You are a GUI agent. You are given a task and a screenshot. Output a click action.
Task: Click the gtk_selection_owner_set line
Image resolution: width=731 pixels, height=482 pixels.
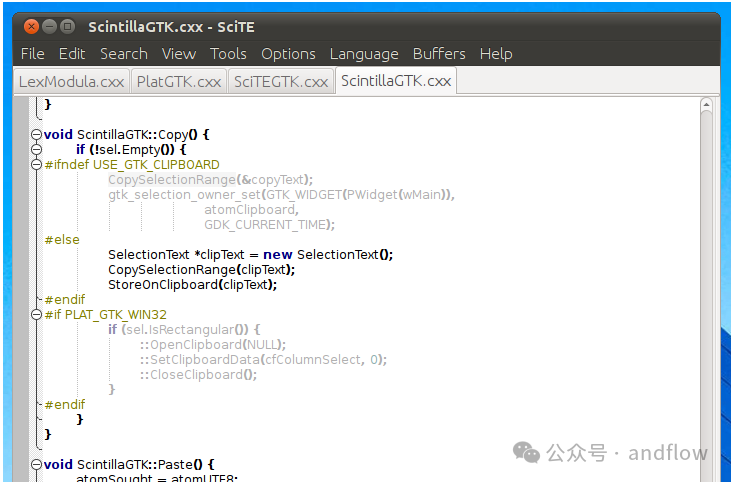click(x=281, y=195)
